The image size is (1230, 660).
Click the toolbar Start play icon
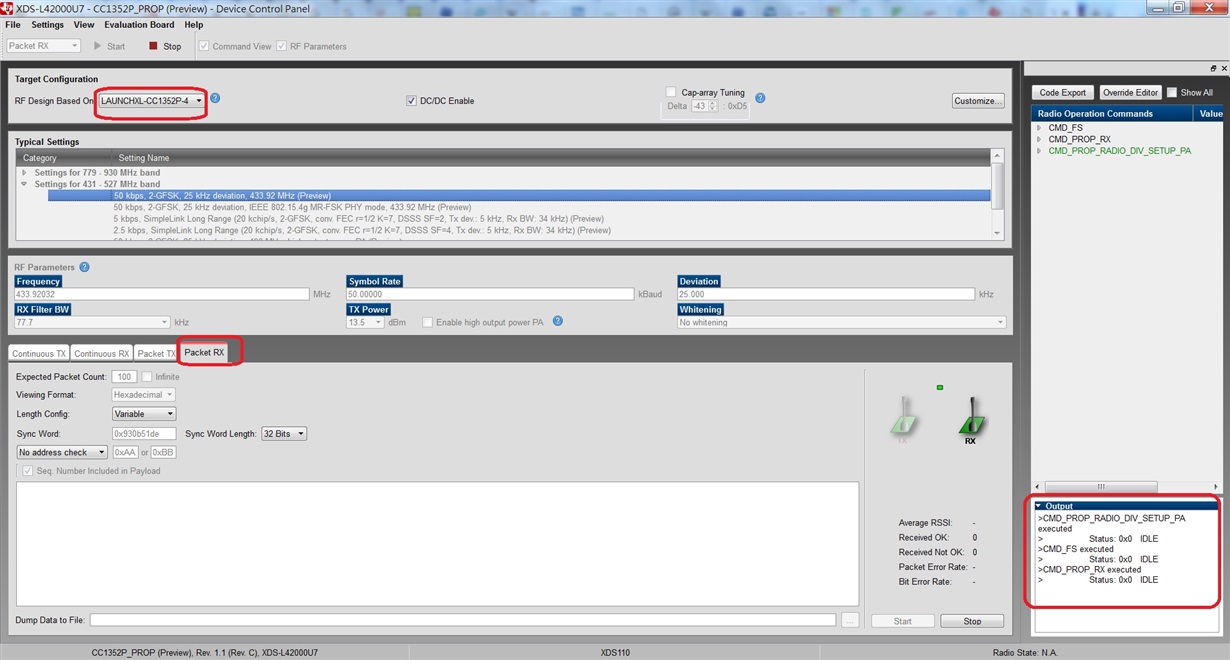coord(98,46)
